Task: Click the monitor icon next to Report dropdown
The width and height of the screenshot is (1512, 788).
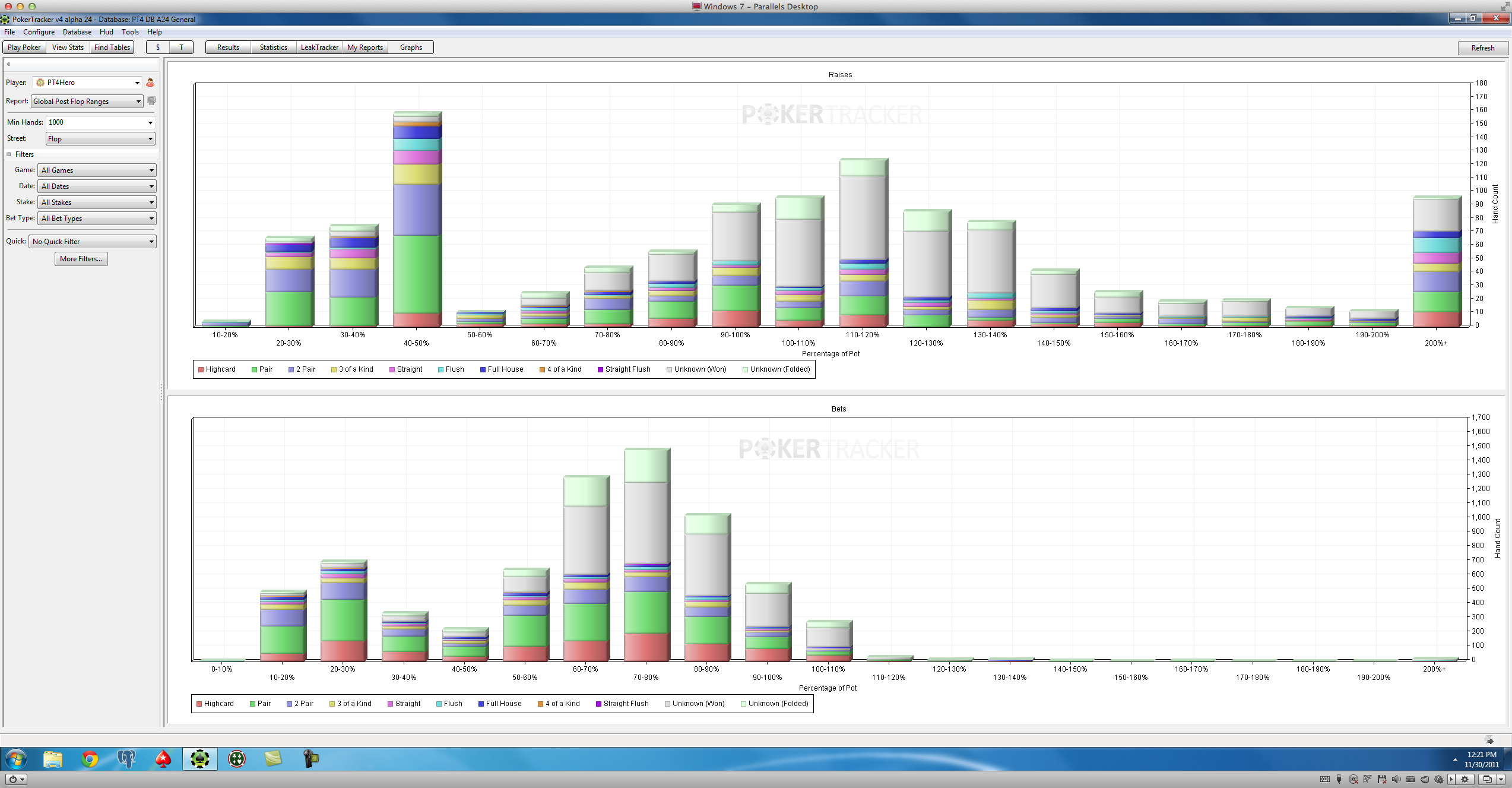Action: pyautogui.click(x=151, y=102)
